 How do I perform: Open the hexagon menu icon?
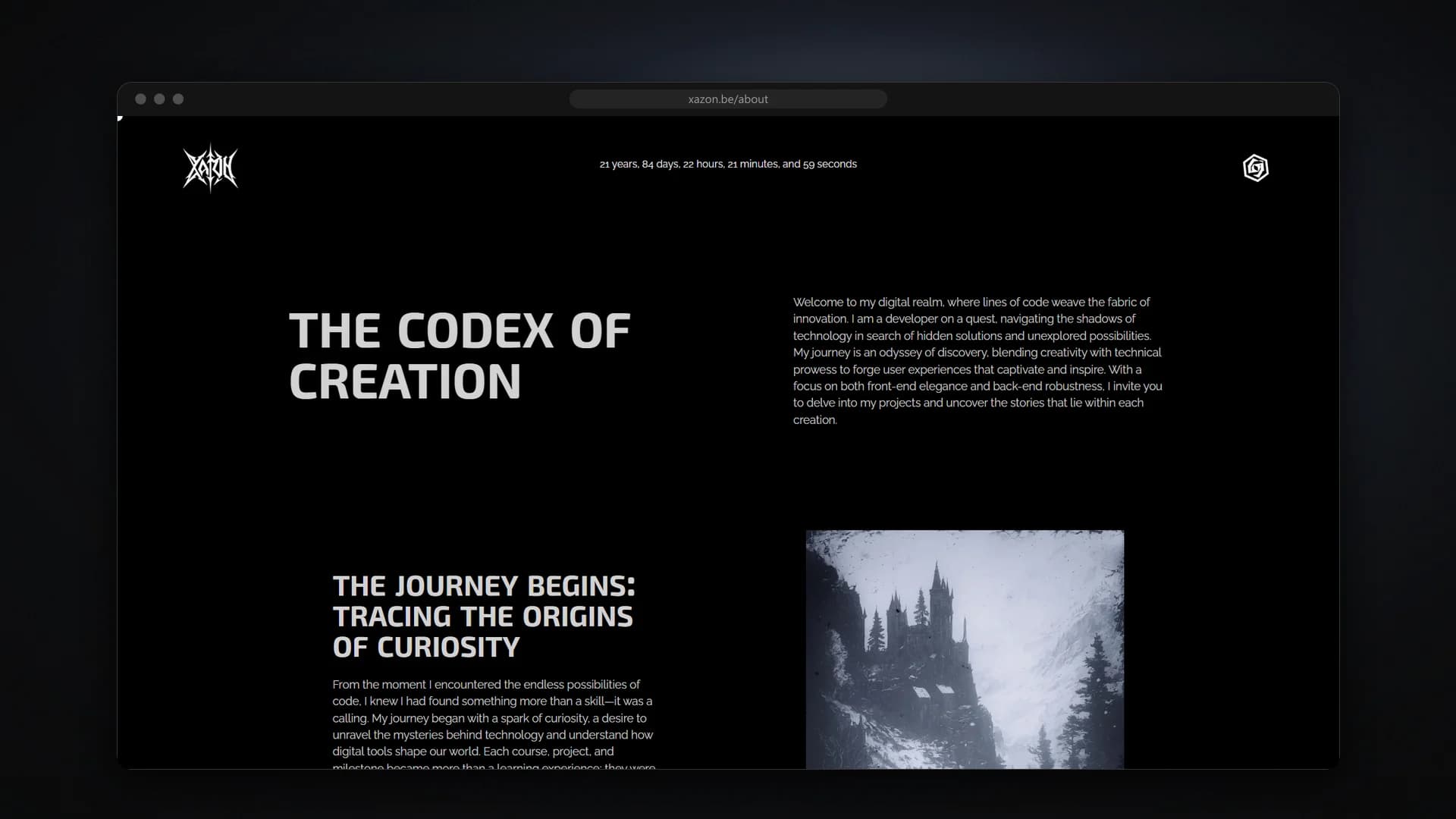[1255, 168]
